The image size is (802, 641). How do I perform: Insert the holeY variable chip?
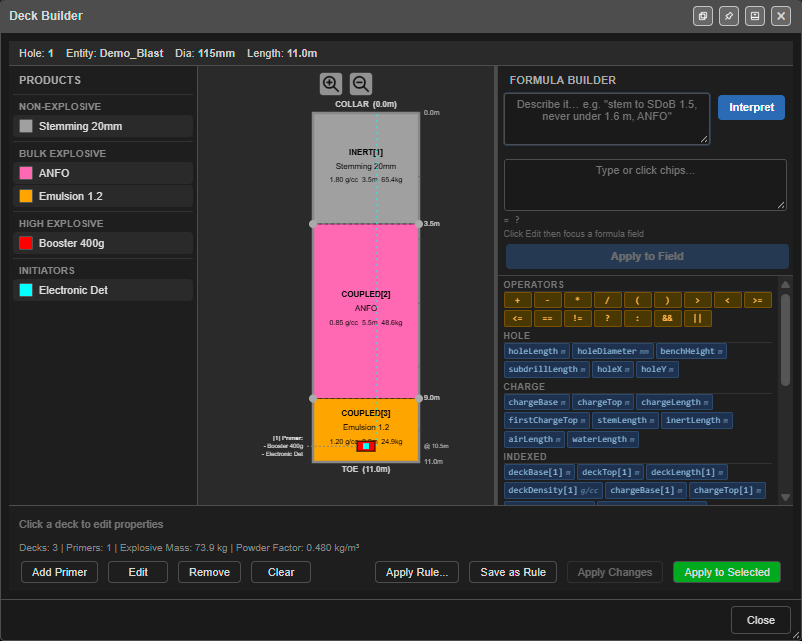point(657,369)
